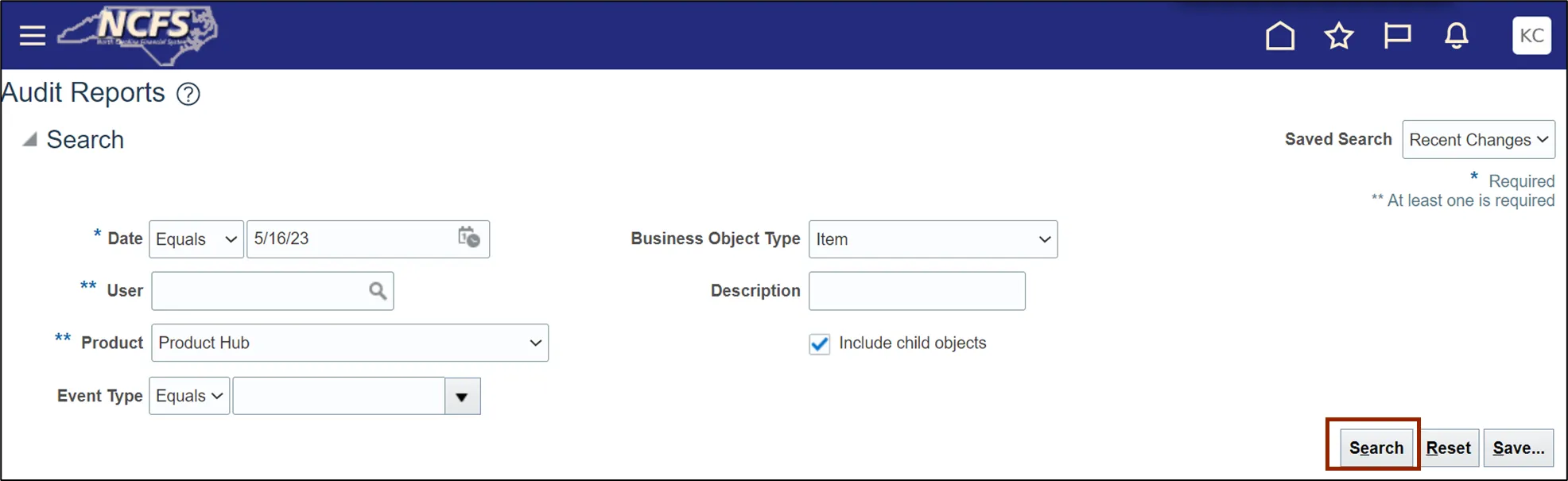Uncheck Include child objects
The height and width of the screenshot is (481, 1568).
pos(819,343)
